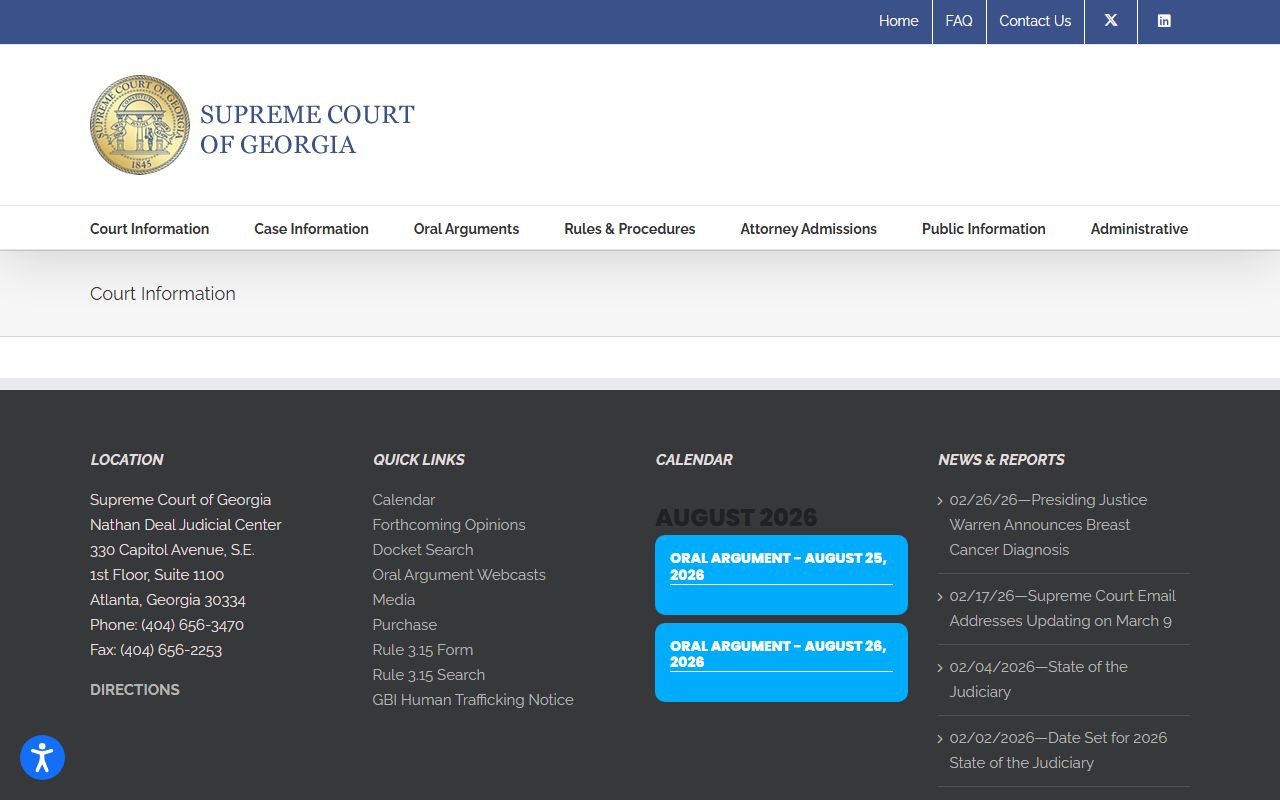The image size is (1280, 800).
Task: Click the NEWS & REPORTS heading
Action: 1001,460
